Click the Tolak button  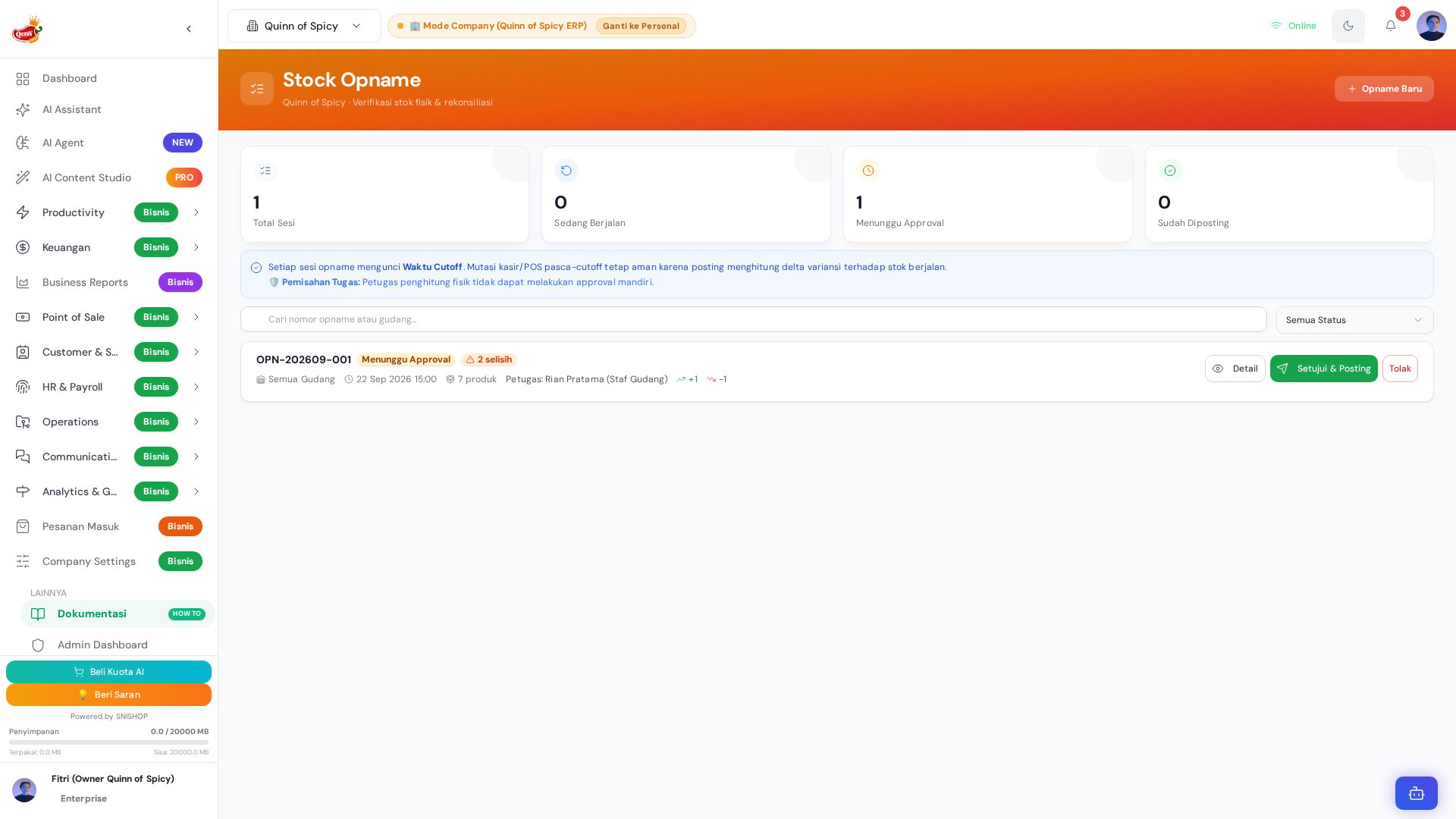1400,369
